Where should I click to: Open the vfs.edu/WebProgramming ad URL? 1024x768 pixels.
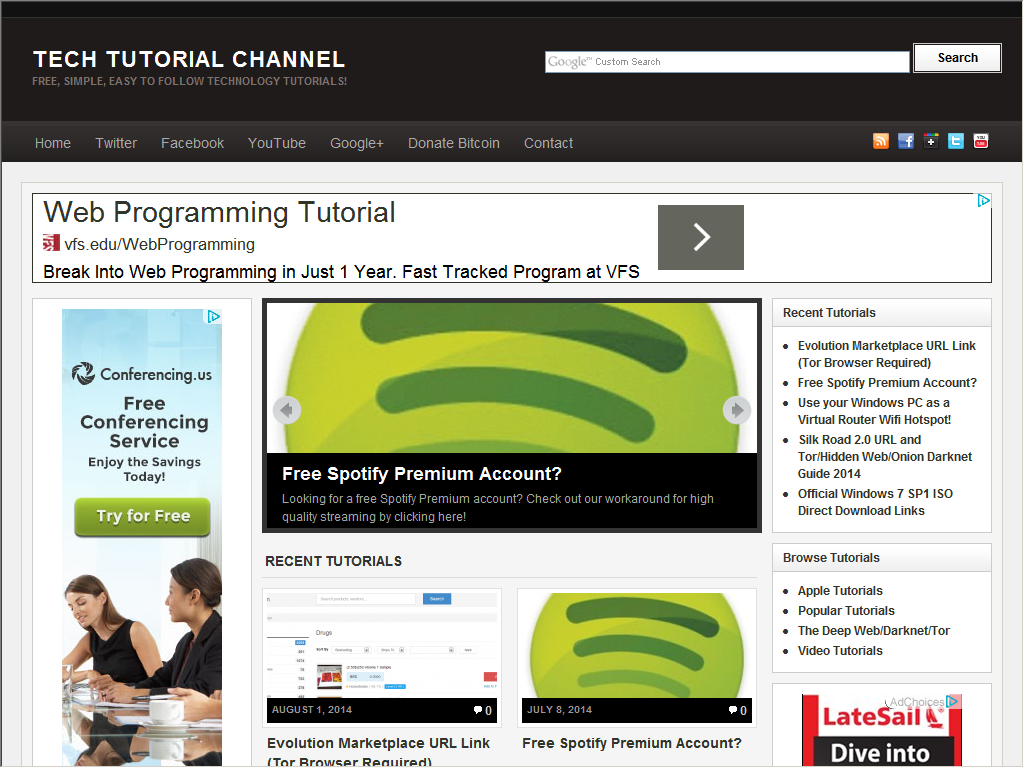[x=159, y=244]
